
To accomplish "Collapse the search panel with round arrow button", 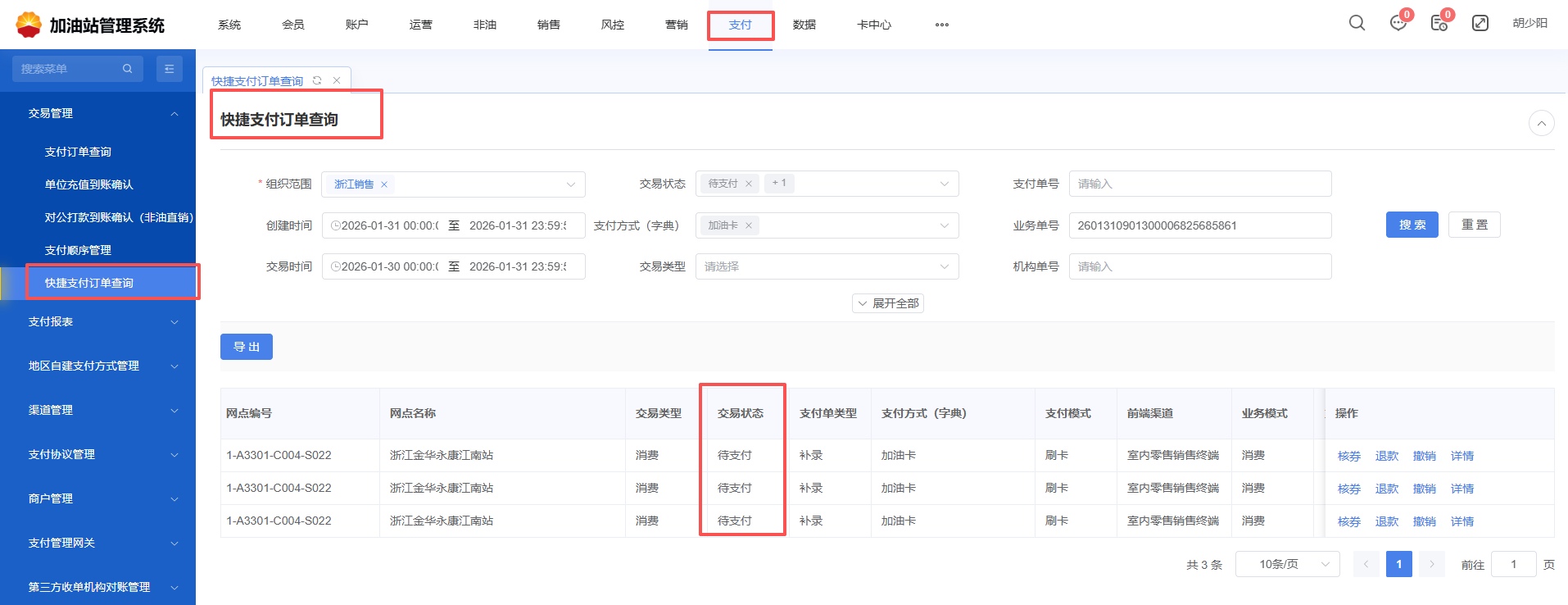I will [x=1541, y=123].
